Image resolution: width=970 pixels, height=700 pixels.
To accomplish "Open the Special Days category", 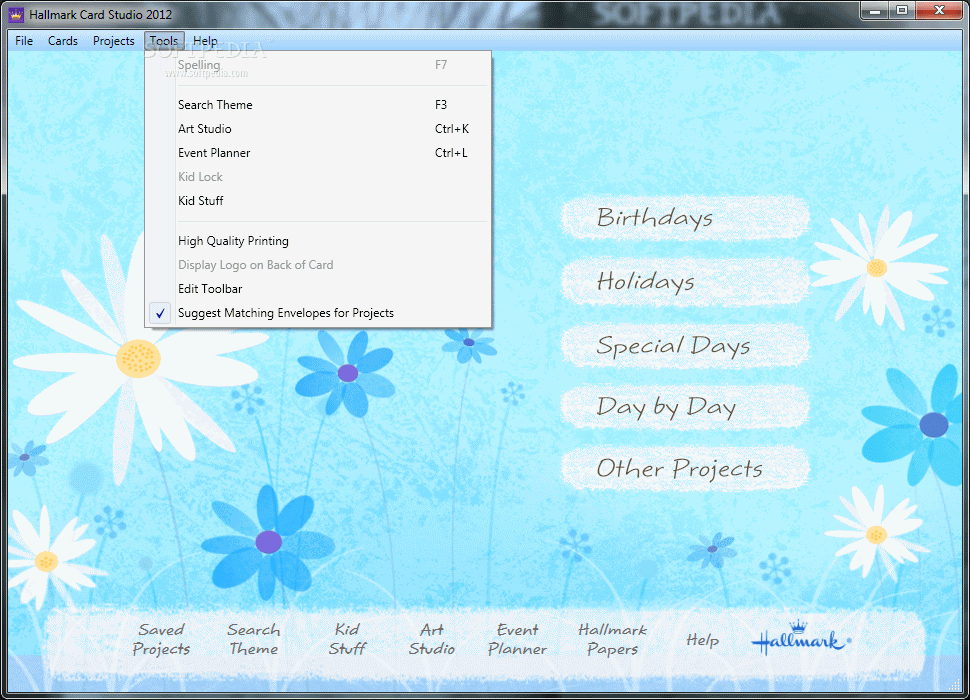I will 685,345.
